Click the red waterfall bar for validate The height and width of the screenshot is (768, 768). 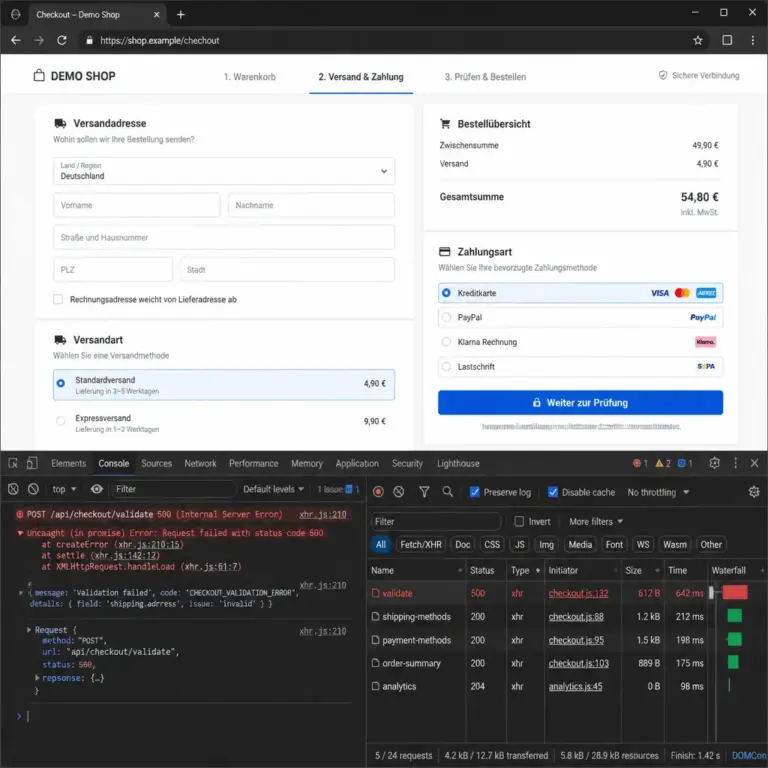point(735,592)
